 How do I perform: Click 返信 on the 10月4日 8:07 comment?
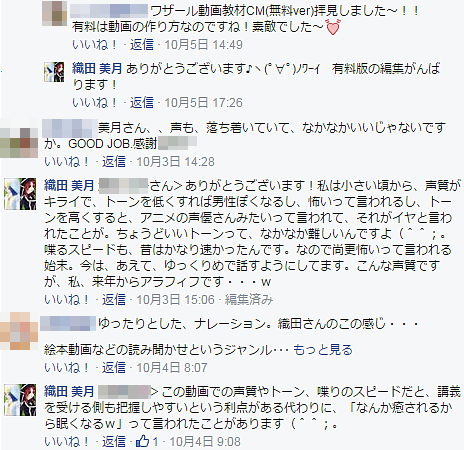tap(114, 368)
